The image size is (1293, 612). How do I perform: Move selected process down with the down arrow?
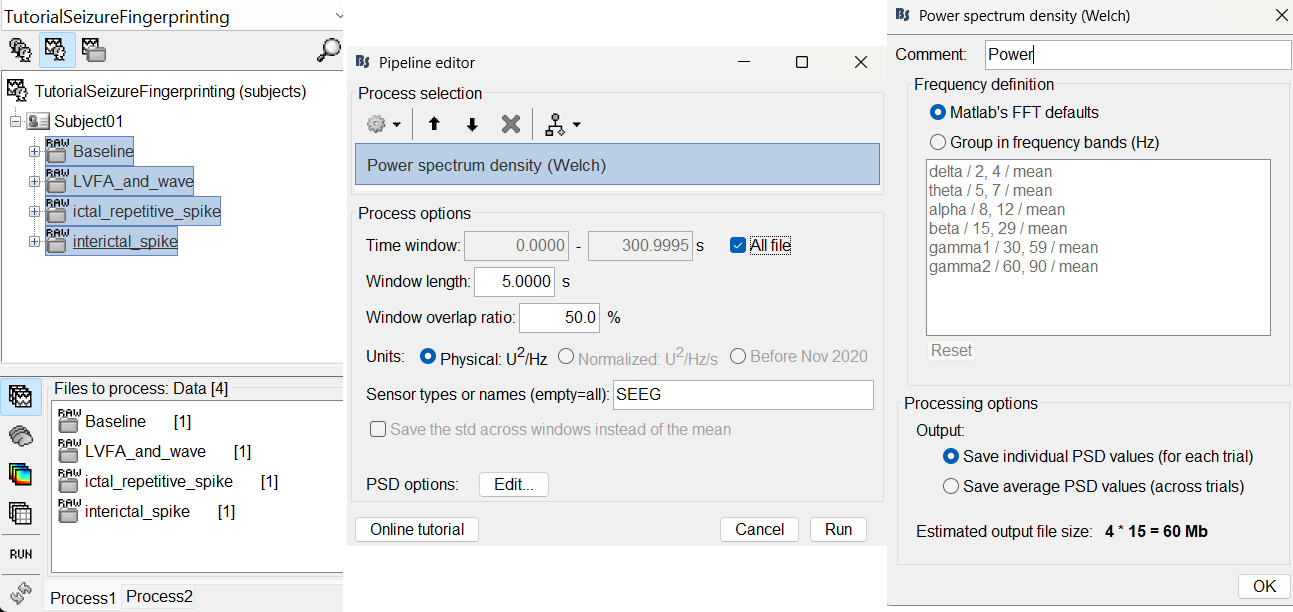(x=472, y=125)
